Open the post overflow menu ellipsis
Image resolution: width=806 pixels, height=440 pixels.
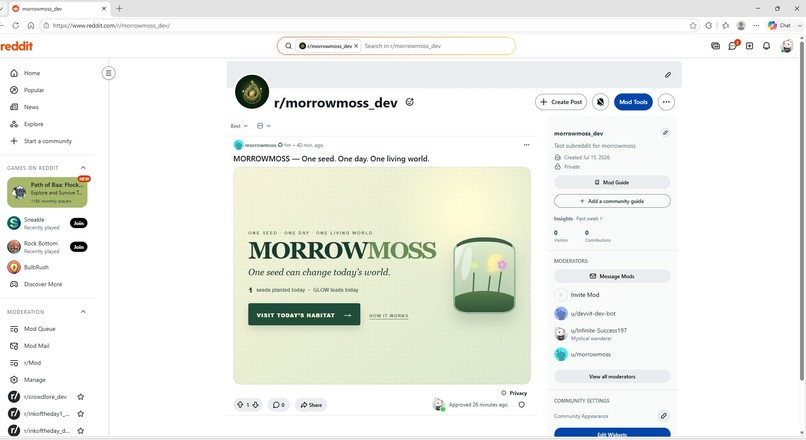coord(526,145)
